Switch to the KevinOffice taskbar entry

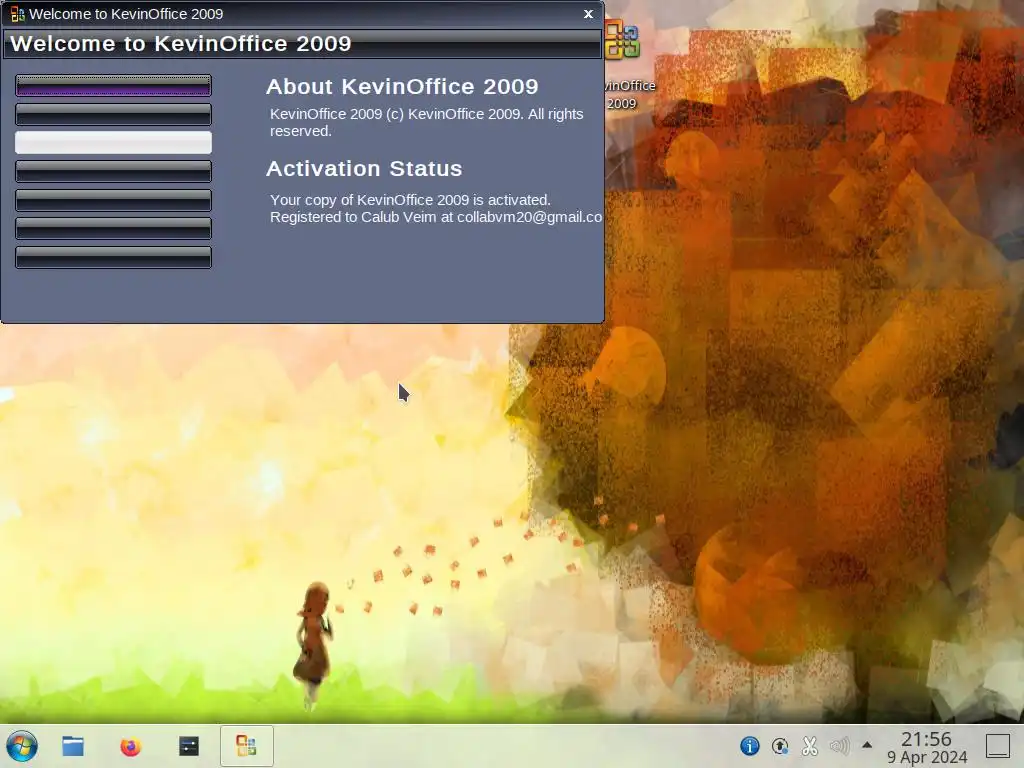[x=246, y=746]
